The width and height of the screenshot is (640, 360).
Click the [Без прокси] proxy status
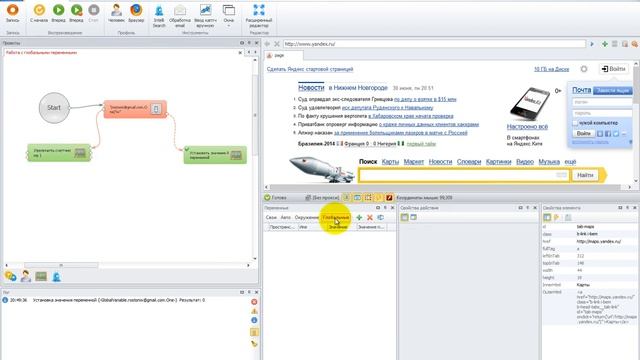(322, 198)
